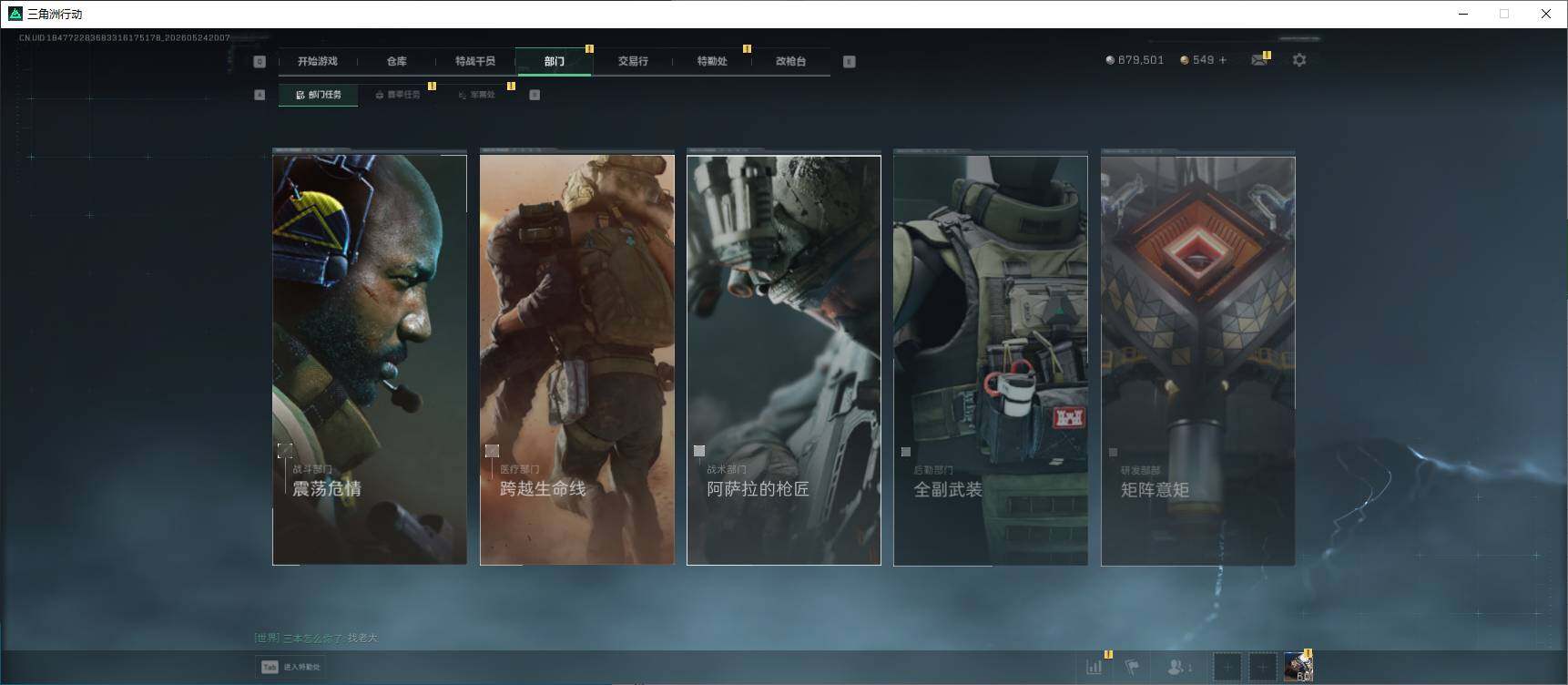Maximize the 三角洲行动 window

click(x=1504, y=14)
